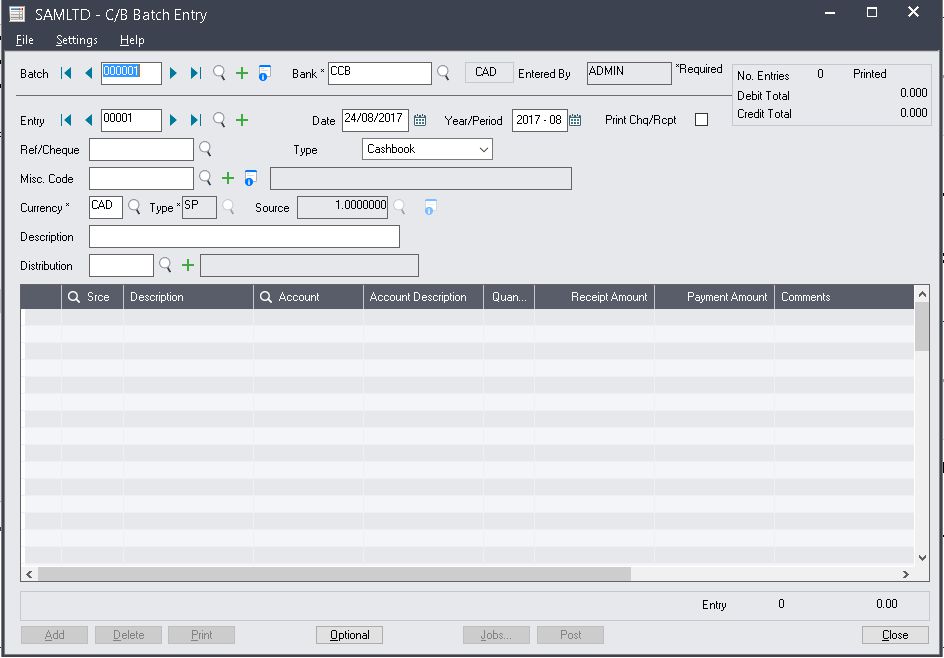
Task: Click the Payment Amount column header
Action: click(715, 297)
